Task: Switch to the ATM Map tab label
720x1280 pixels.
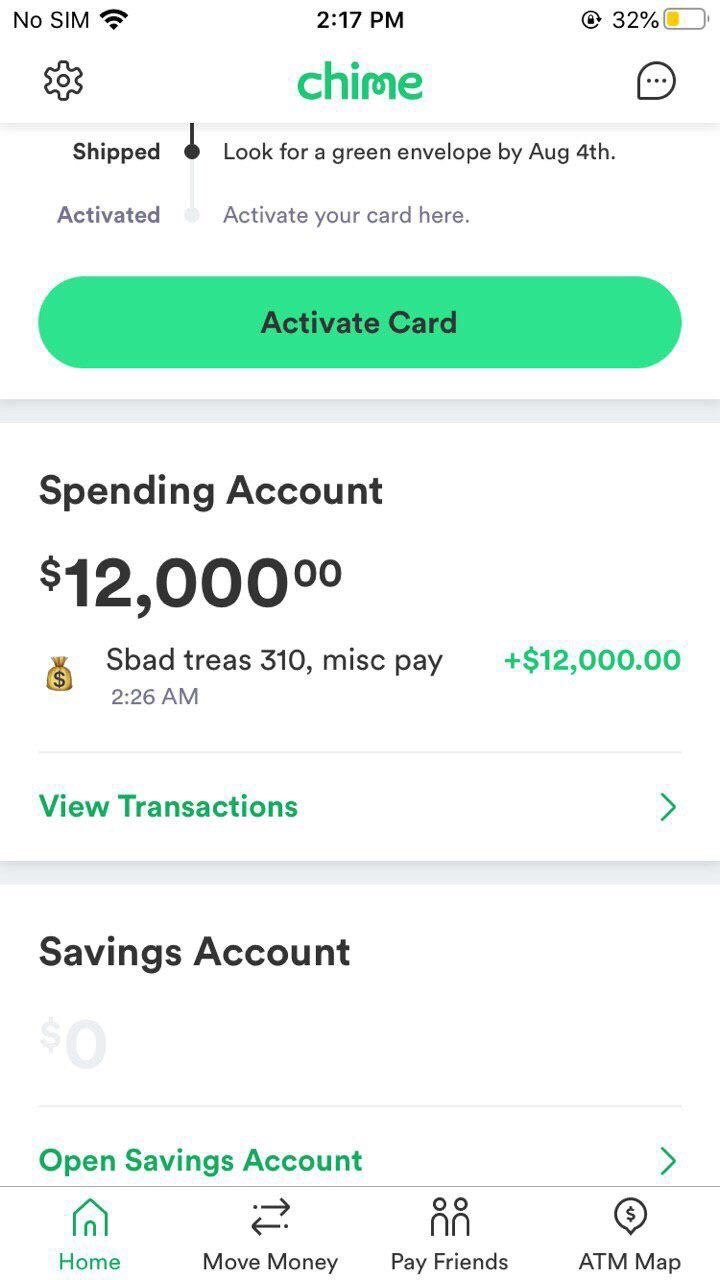Action: click(x=629, y=1262)
